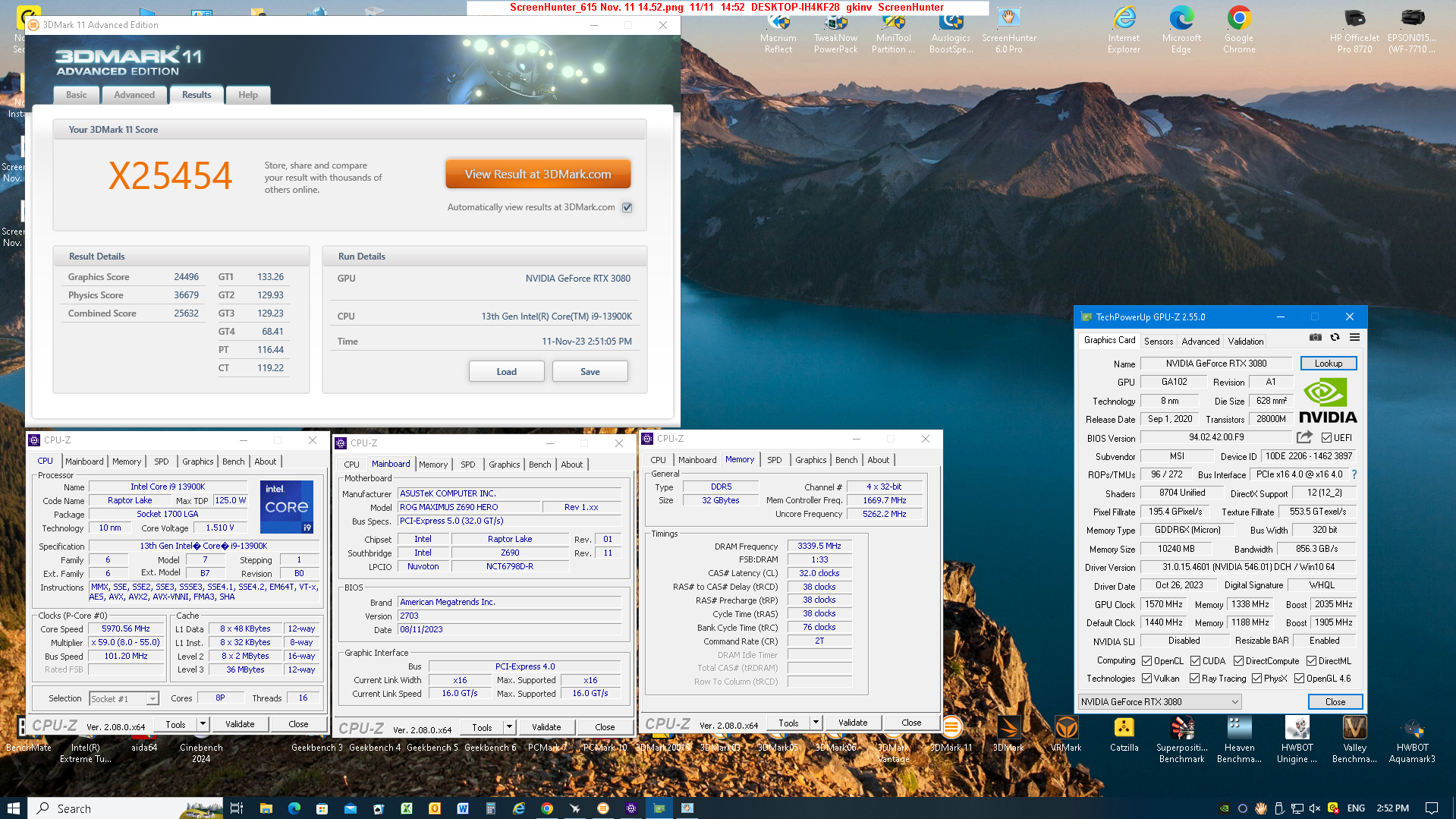
Task: Open Word from the taskbar
Action: point(463,808)
